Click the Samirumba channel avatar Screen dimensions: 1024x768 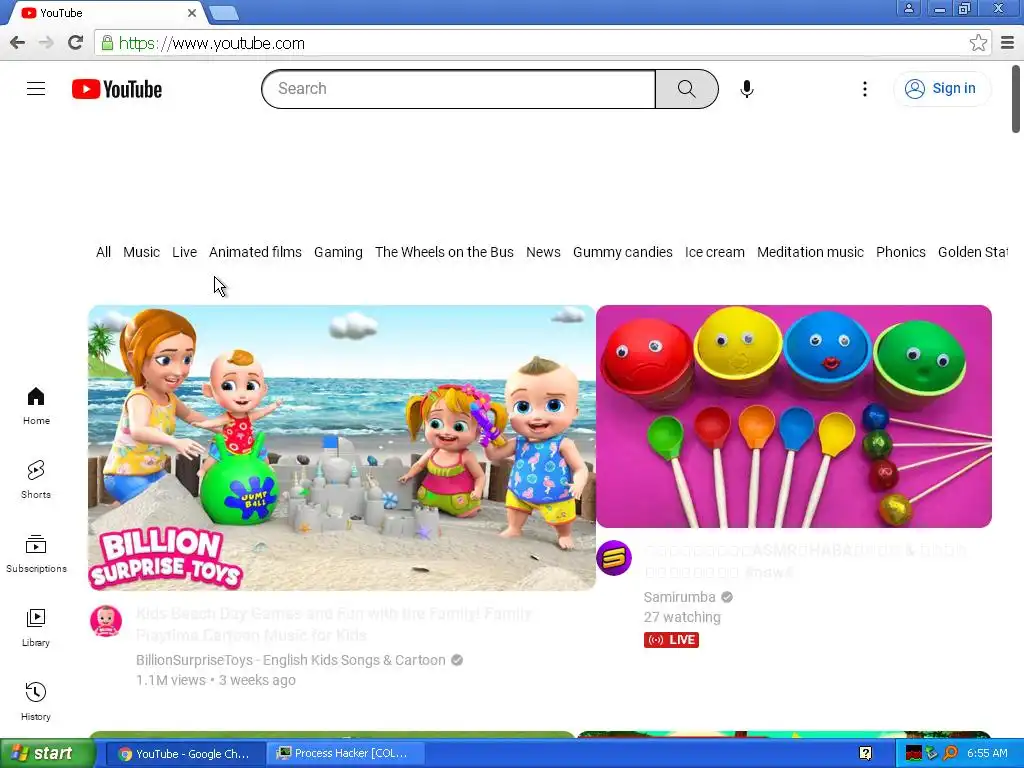tap(614, 558)
